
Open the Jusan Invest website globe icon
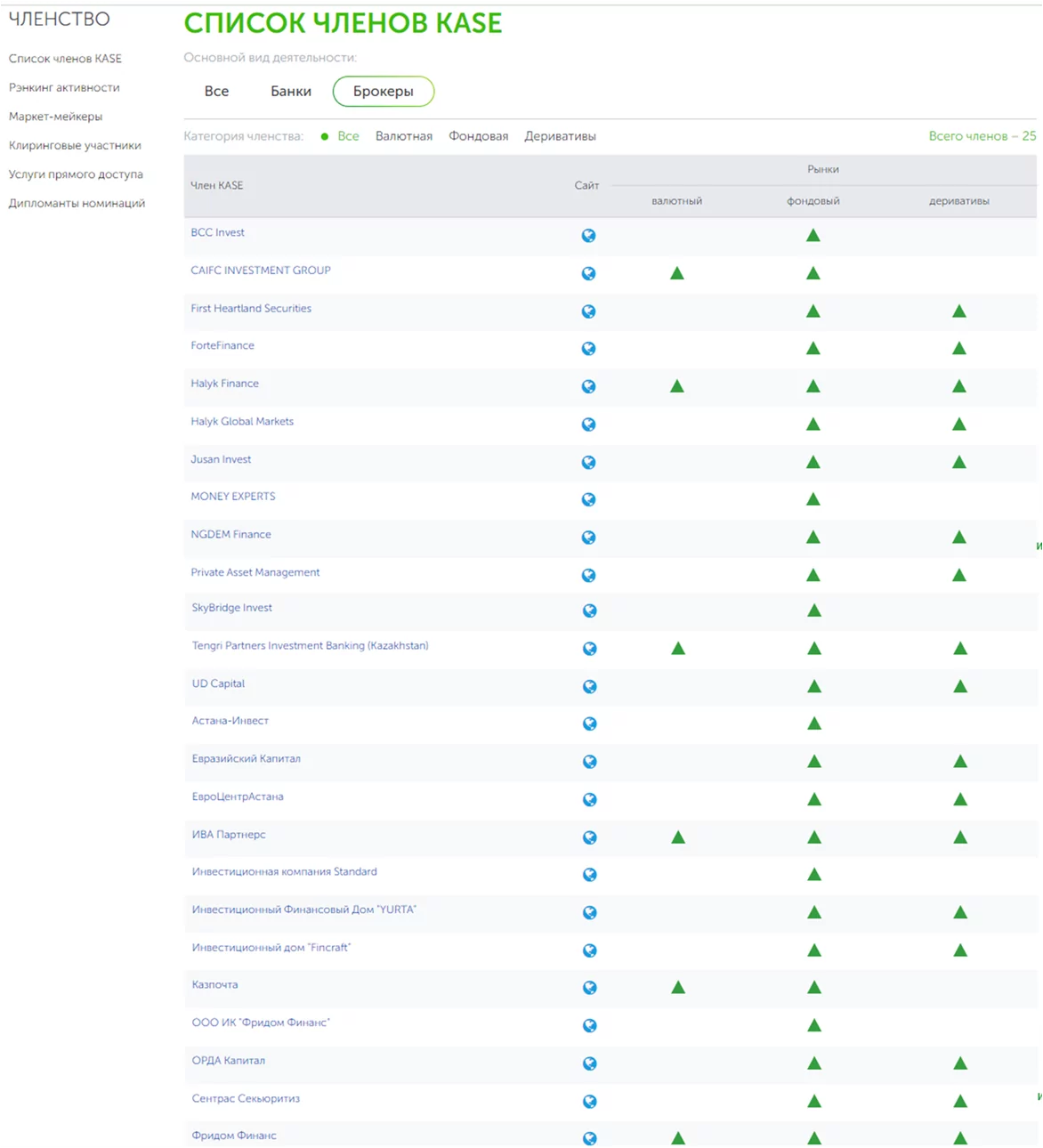tap(588, 462)
